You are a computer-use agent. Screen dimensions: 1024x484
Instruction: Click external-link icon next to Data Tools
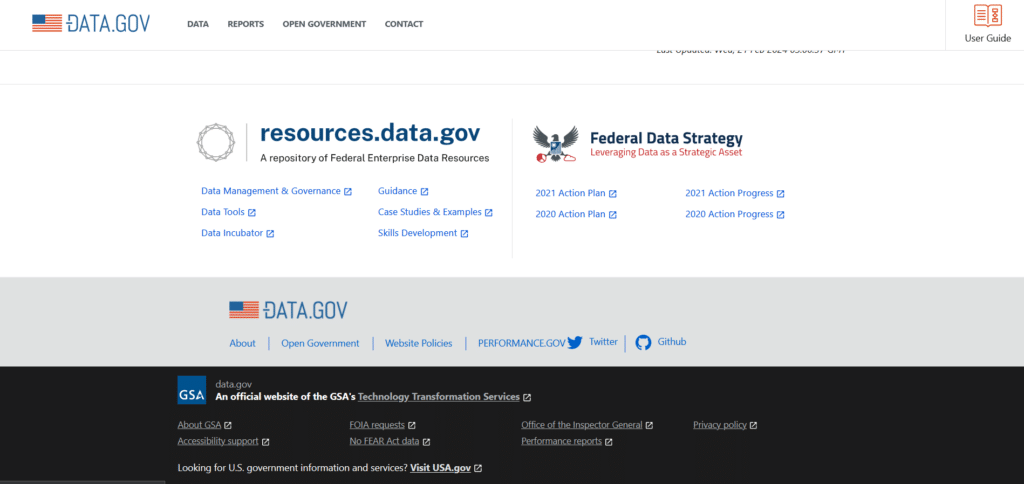point(252,213)
